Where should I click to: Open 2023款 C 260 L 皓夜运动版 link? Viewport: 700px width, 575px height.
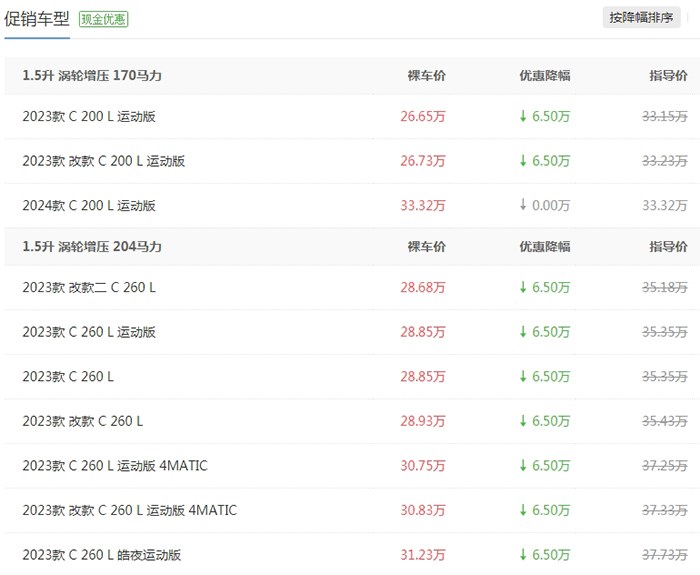tap(102, 555)
